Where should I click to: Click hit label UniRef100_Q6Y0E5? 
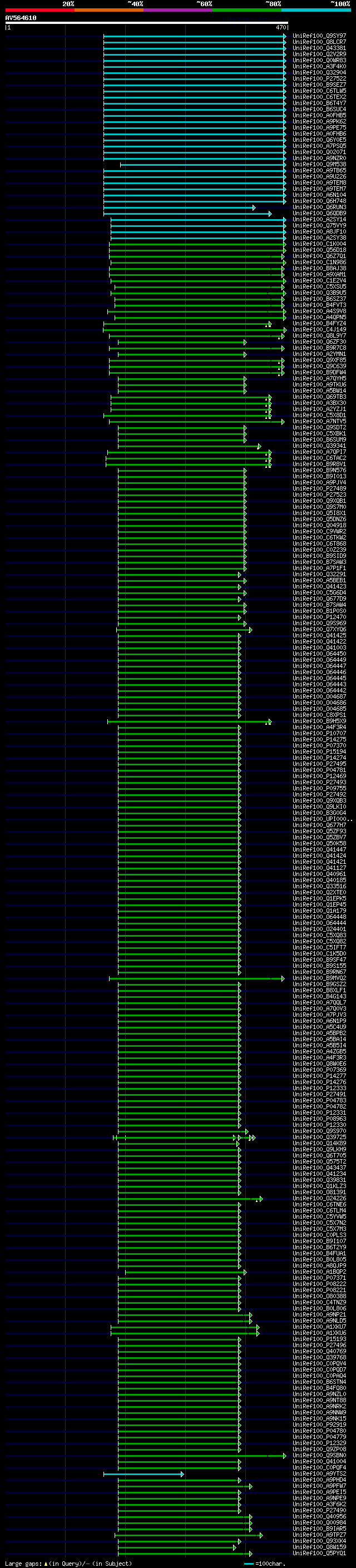click(x=319, y=140)
